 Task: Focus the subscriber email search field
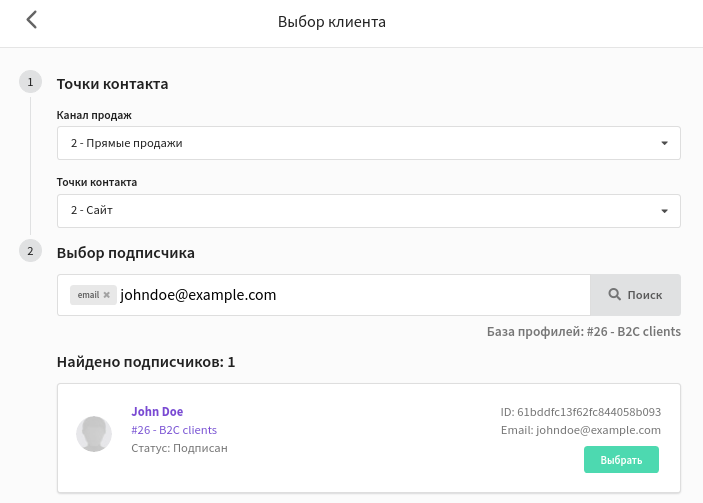pos(353,295)
